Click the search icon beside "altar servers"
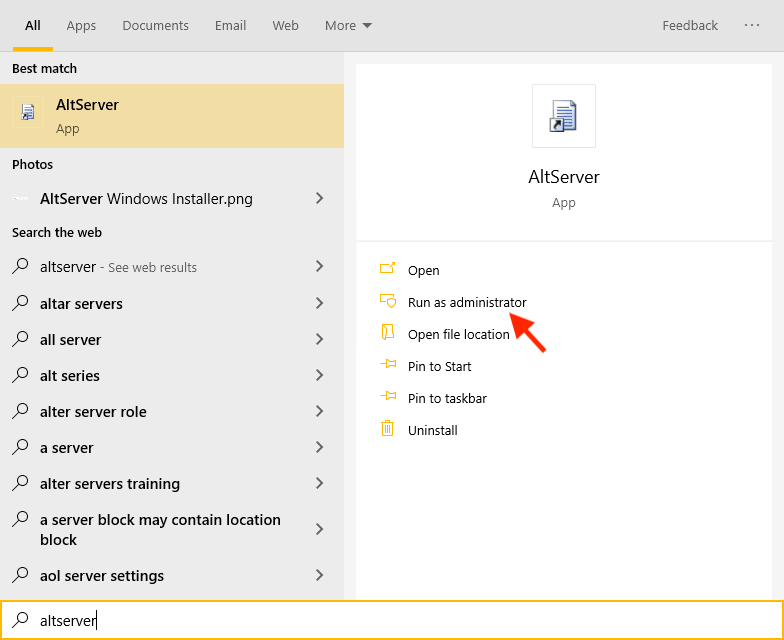Screen dimensions: 784x640 (20, 302)
